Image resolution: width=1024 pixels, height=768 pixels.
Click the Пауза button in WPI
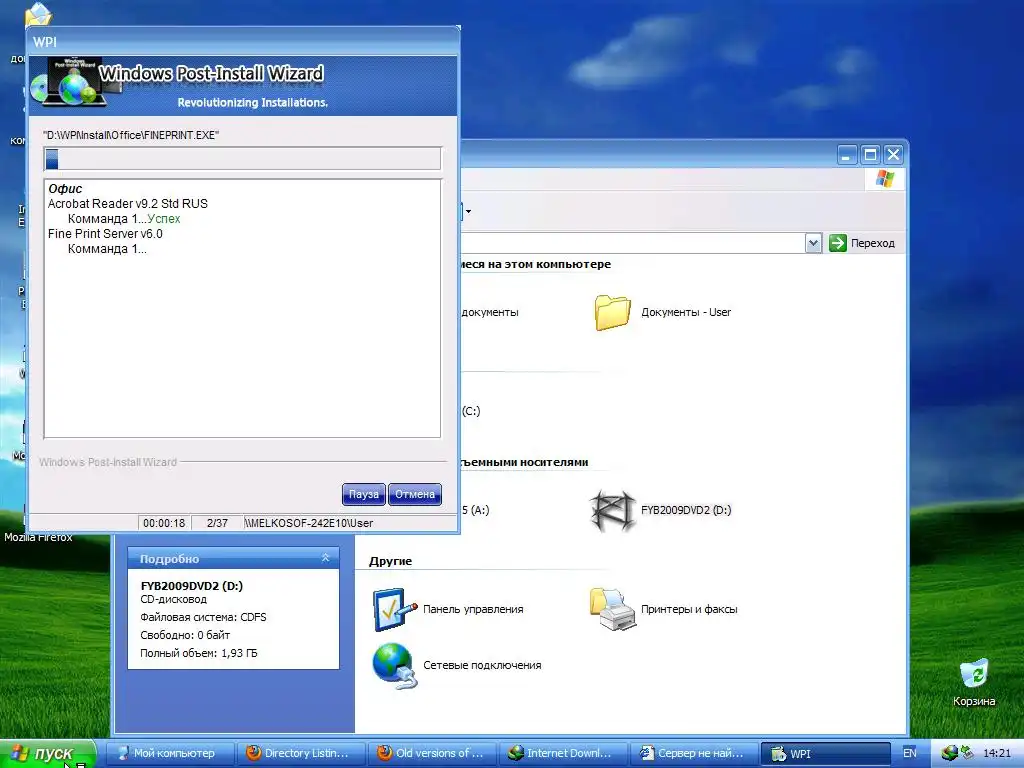pos(363,494)
